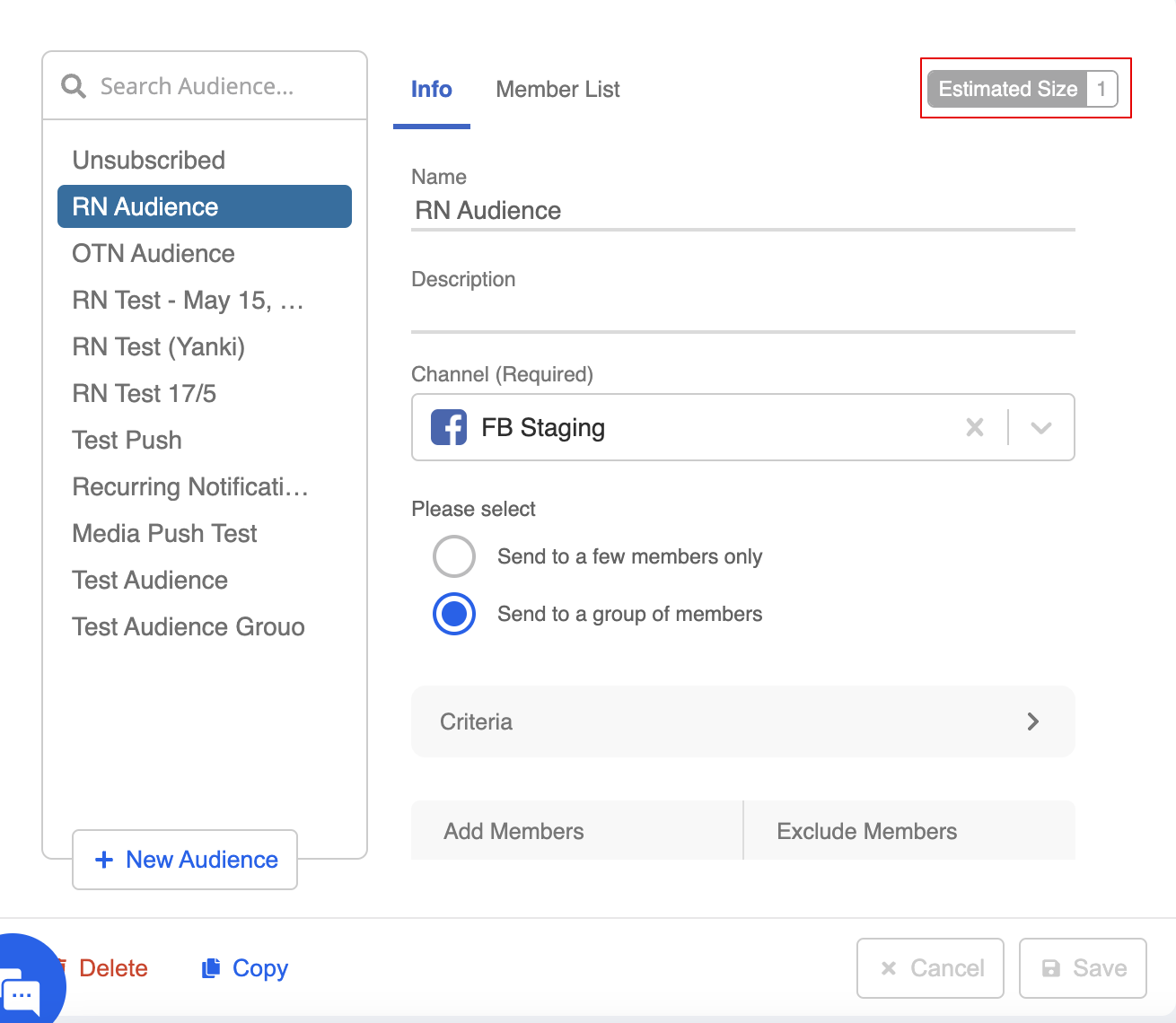Image resolution: width=1176 pixels, height=1023 pixels.
Task: Click the Copy icon
Action: coord(211,967)
